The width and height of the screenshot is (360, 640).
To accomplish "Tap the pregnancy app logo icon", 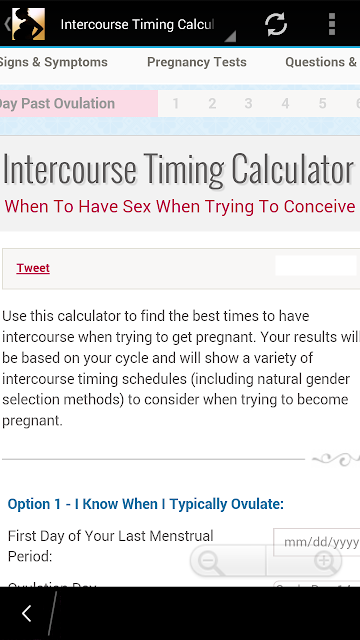I will pos(28,24).
